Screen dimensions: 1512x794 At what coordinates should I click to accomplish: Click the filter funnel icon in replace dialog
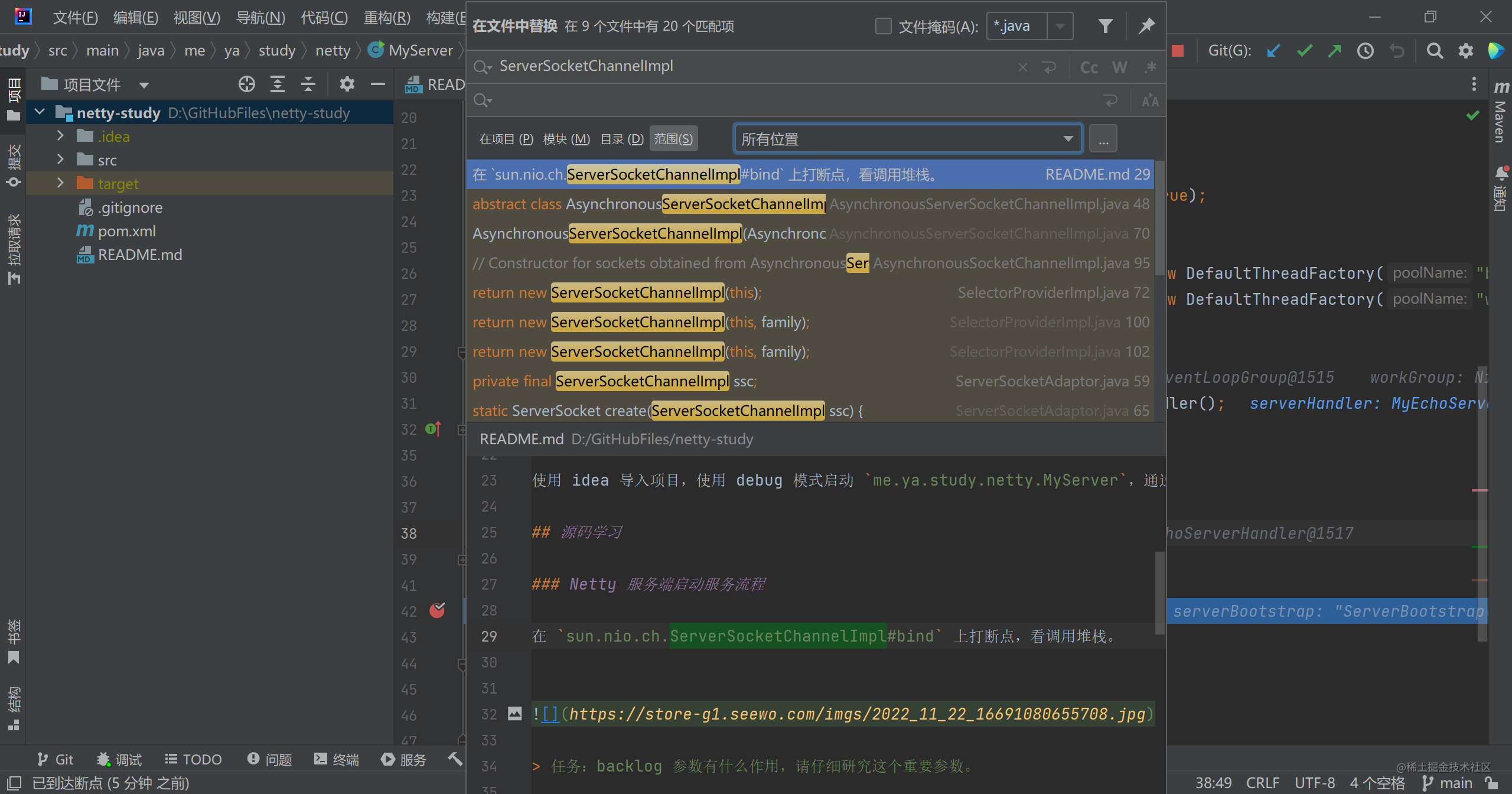click(x=1105, y=26)
